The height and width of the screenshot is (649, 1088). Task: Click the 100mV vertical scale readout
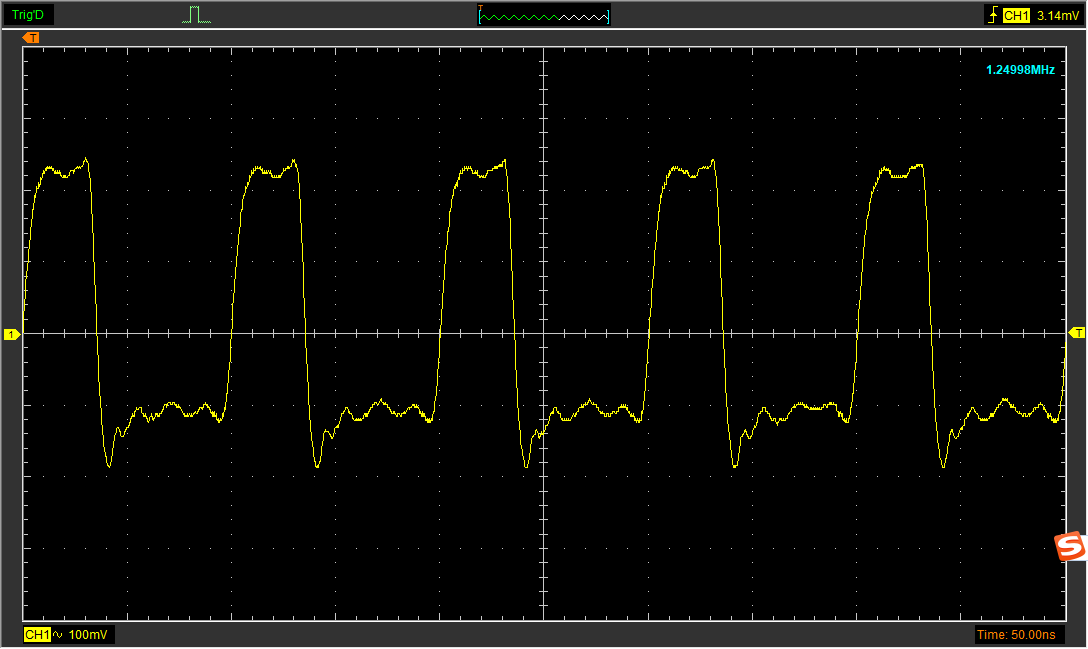click(x=90, y=635)
